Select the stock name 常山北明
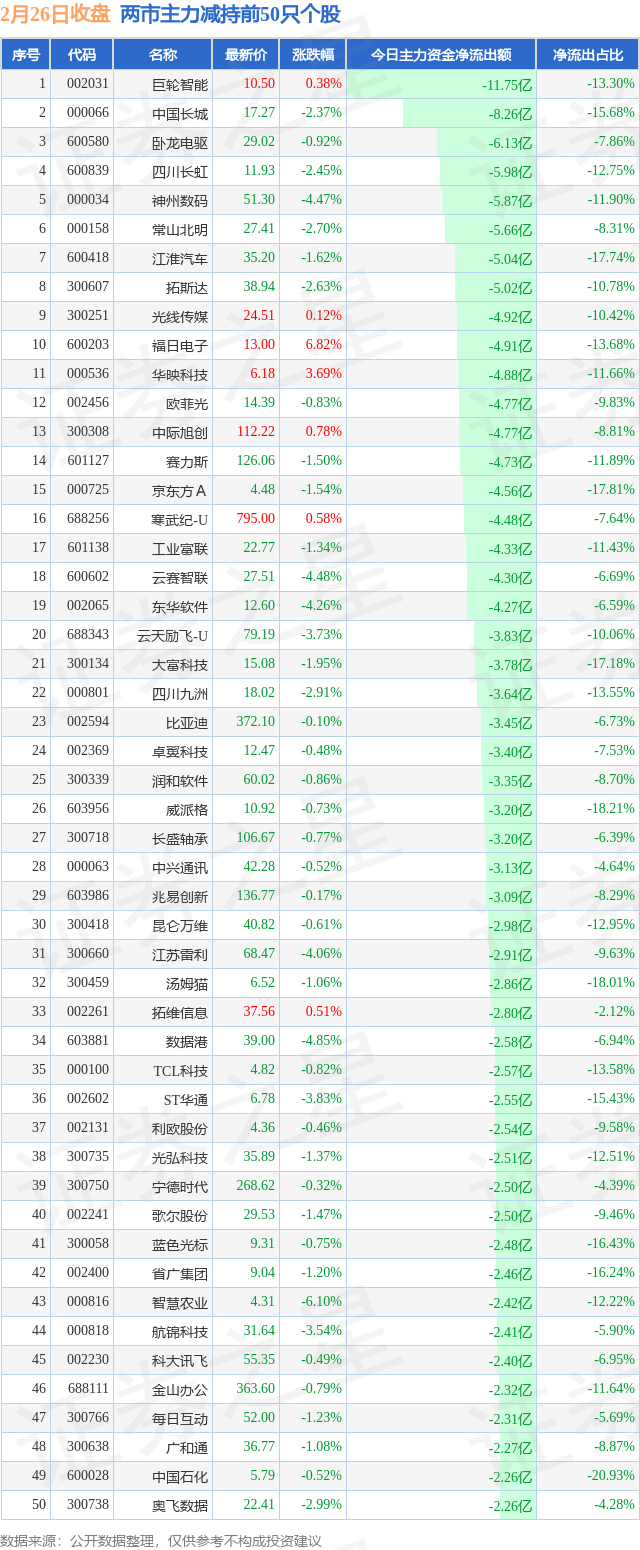640x1550 pixels. coord(180,229)
